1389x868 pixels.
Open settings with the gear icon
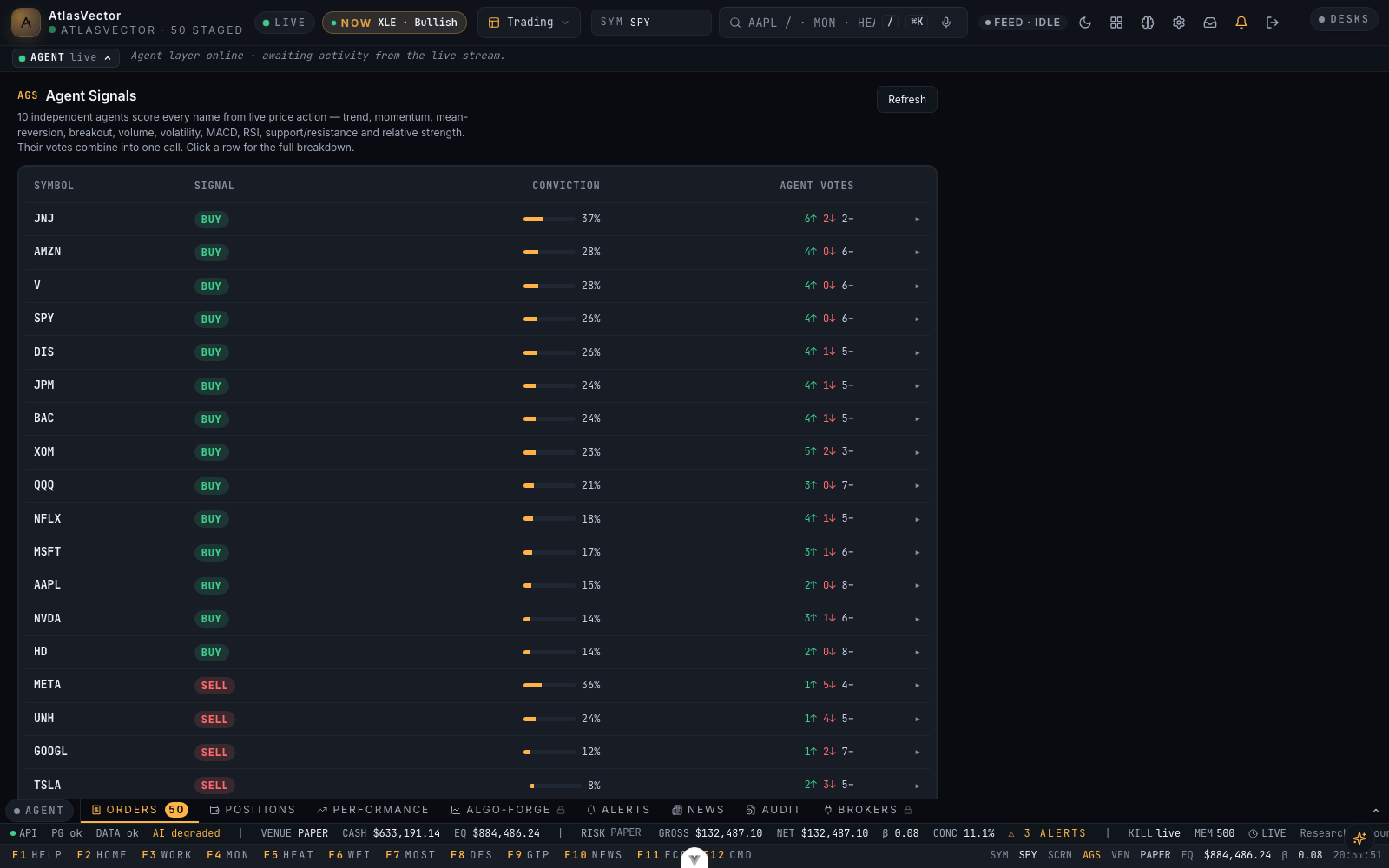click(x=1179, y=23)
